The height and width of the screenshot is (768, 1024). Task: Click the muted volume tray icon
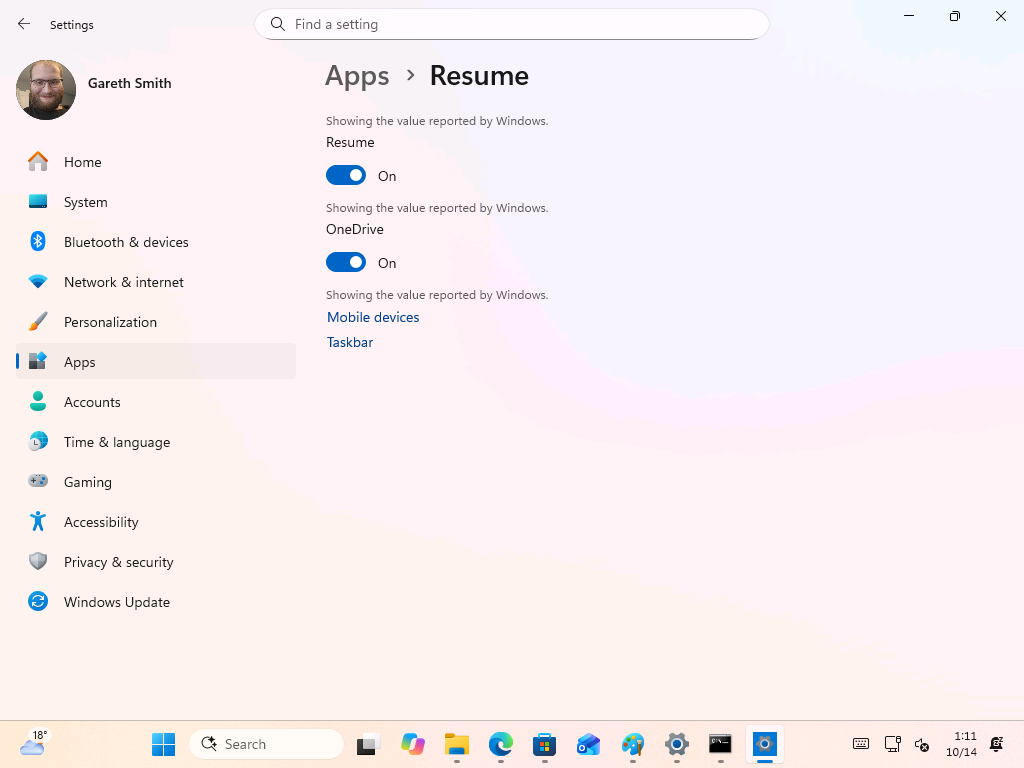tap(921, 744)
